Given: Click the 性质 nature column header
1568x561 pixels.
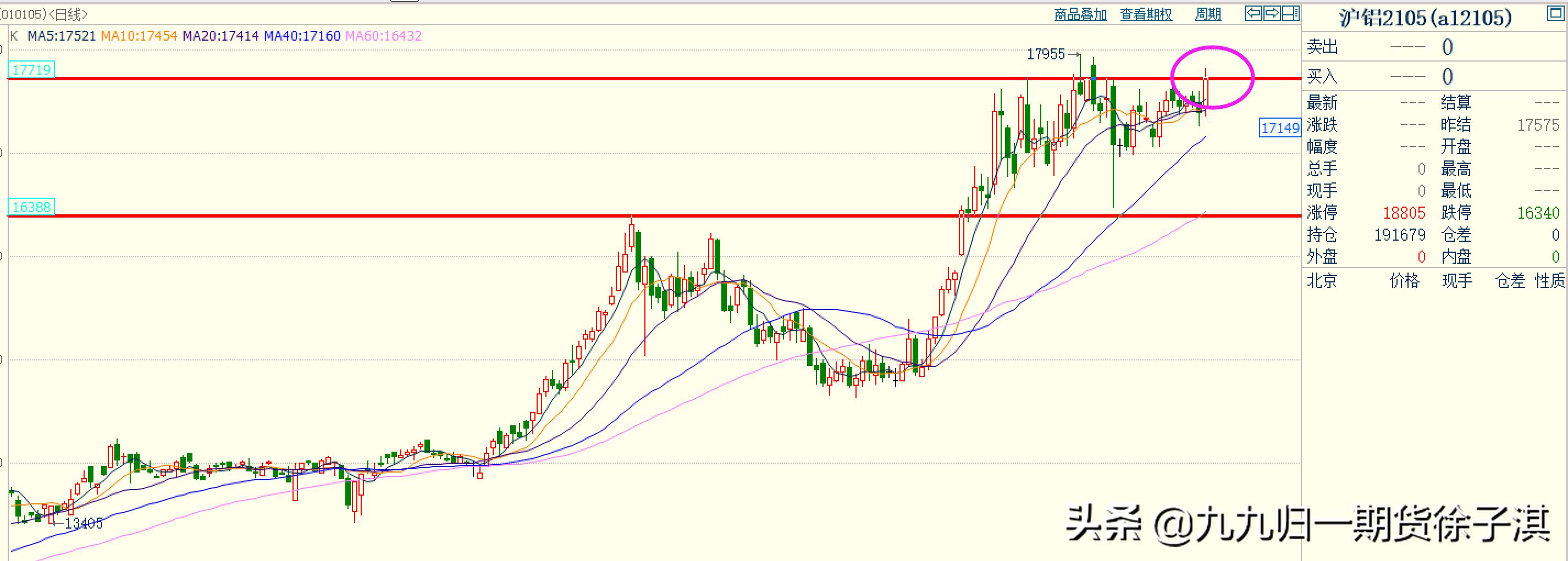Looking at the screenshot, I should tap(1550, 280).
